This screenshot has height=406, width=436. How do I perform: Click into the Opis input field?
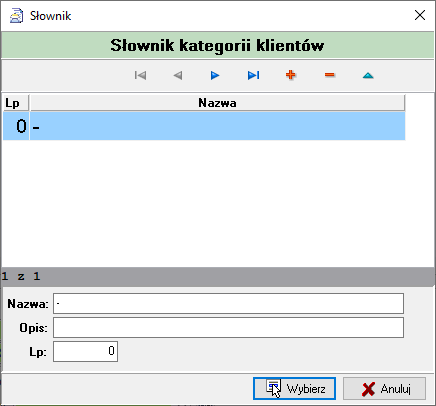coord(228,327)
